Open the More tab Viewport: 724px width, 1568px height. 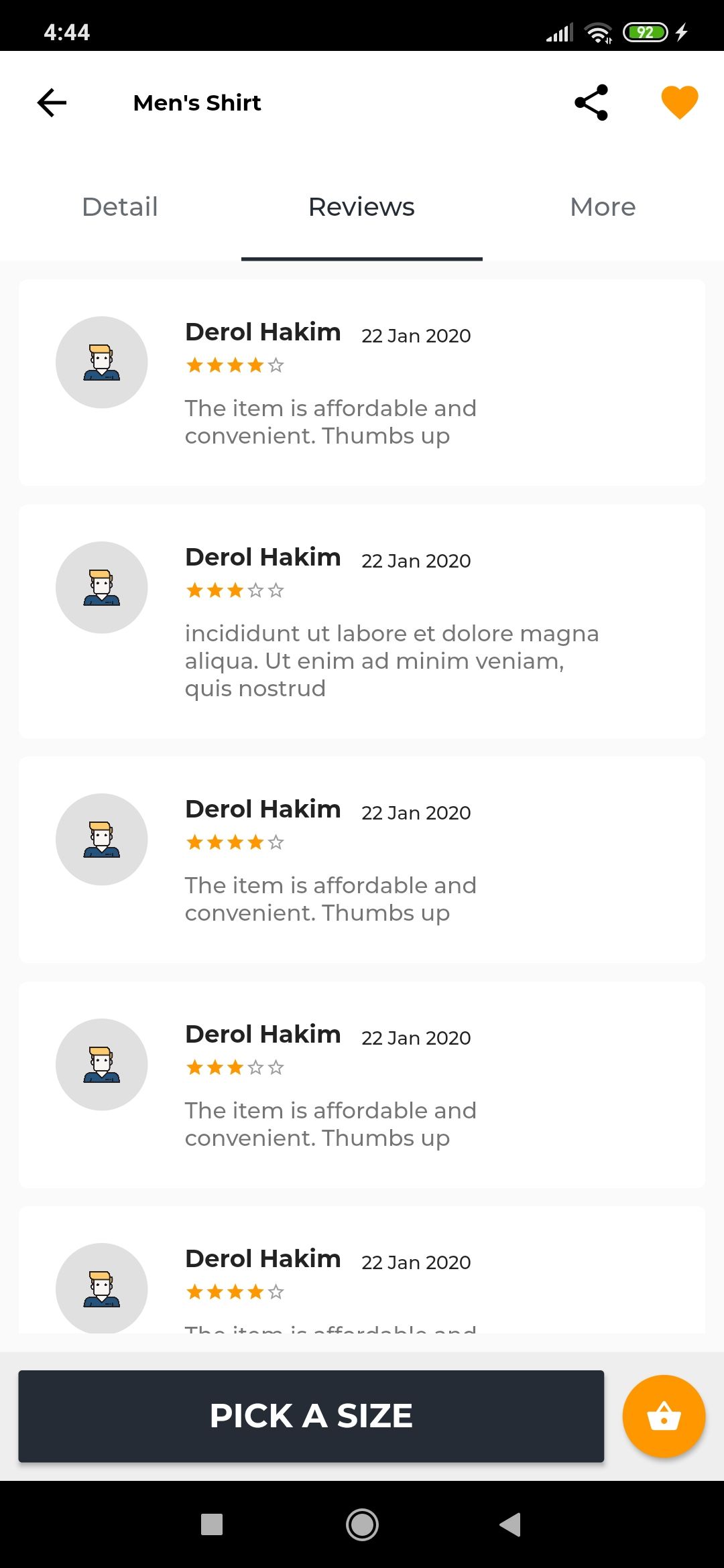tap(603, 207)
